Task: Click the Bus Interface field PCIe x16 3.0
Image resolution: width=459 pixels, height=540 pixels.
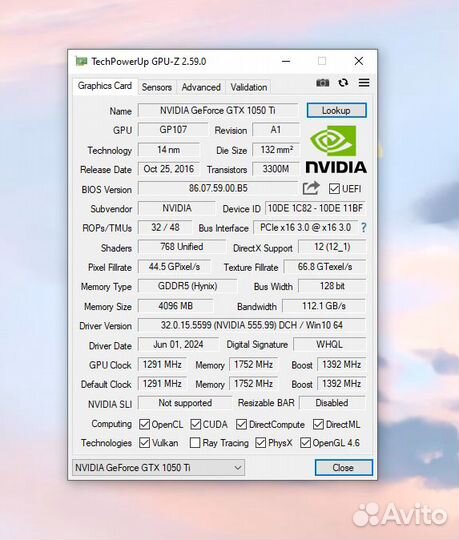Action: [305, 228]
